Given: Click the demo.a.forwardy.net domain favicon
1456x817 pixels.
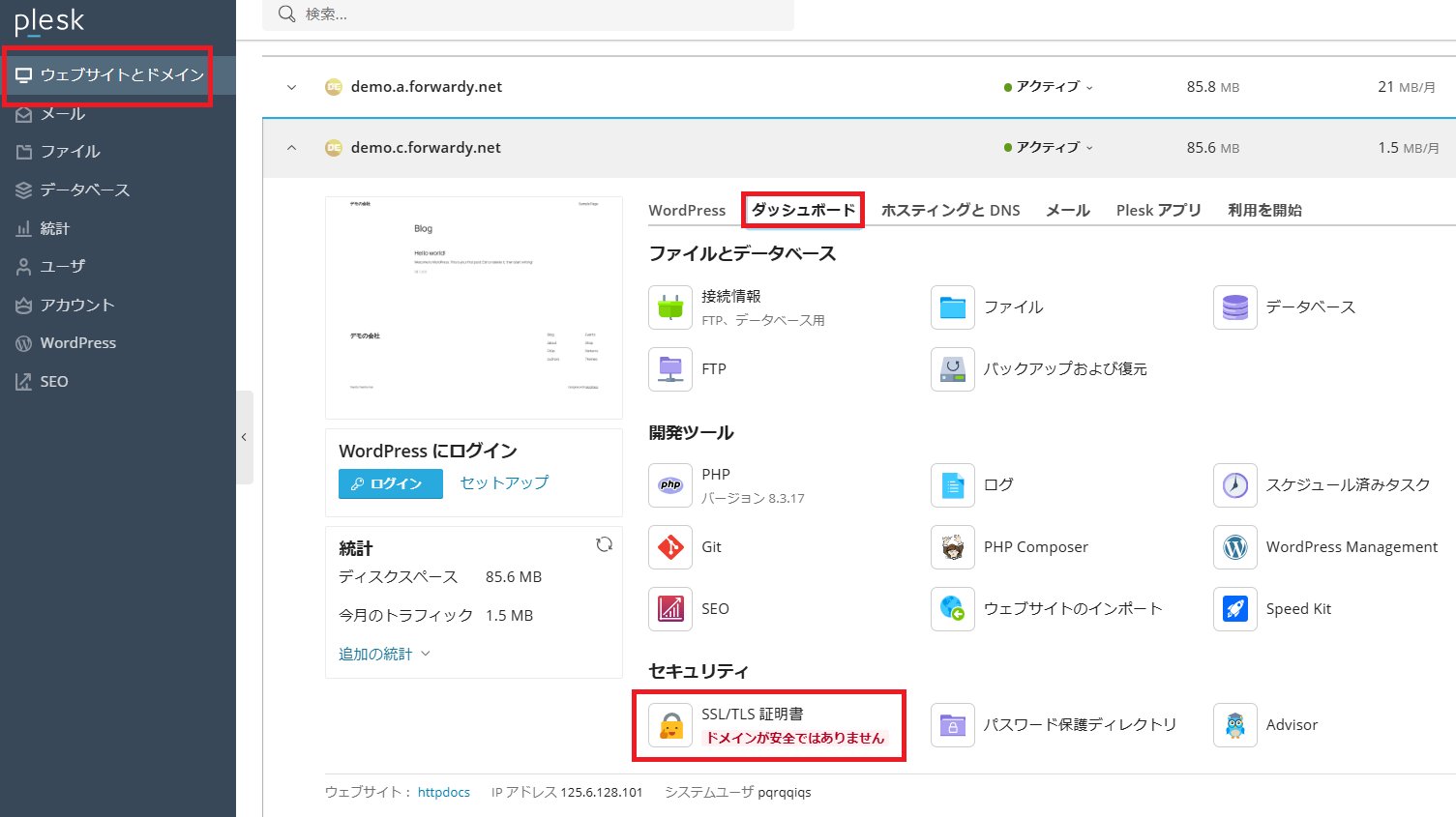Looking at the screenshot, I should 334,87.
